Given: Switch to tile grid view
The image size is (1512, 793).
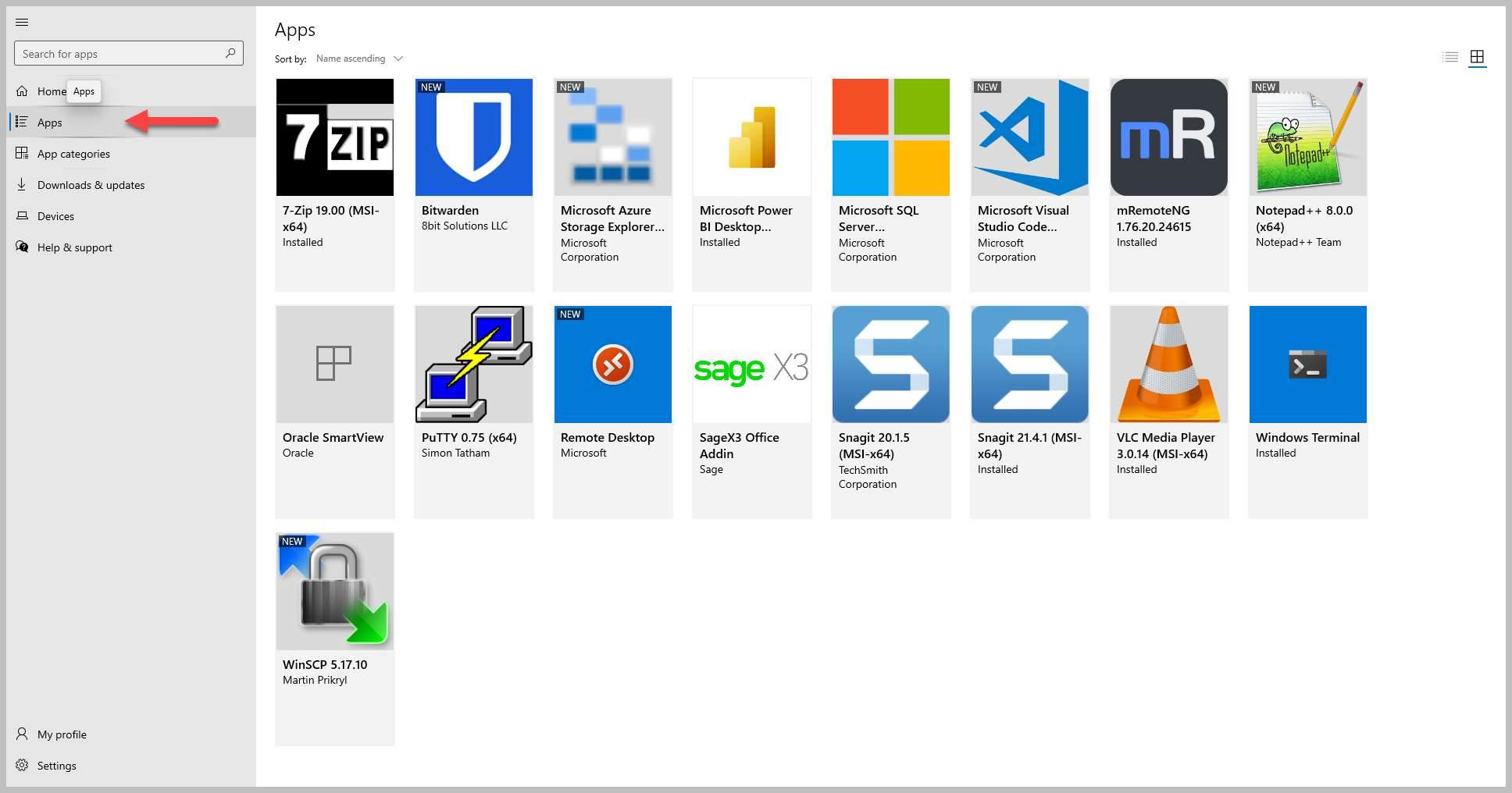Looking at the screenshot, I should 1477,57.
